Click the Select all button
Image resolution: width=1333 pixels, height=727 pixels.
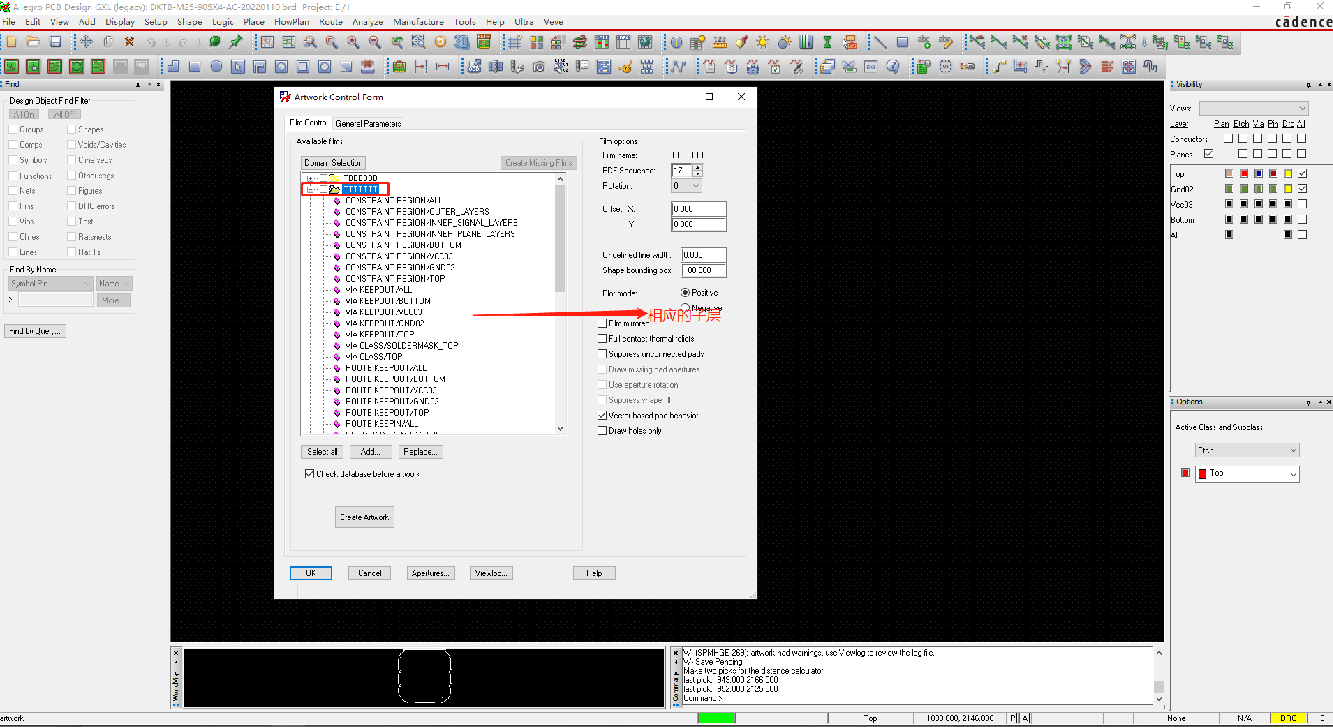pos(323,452)
